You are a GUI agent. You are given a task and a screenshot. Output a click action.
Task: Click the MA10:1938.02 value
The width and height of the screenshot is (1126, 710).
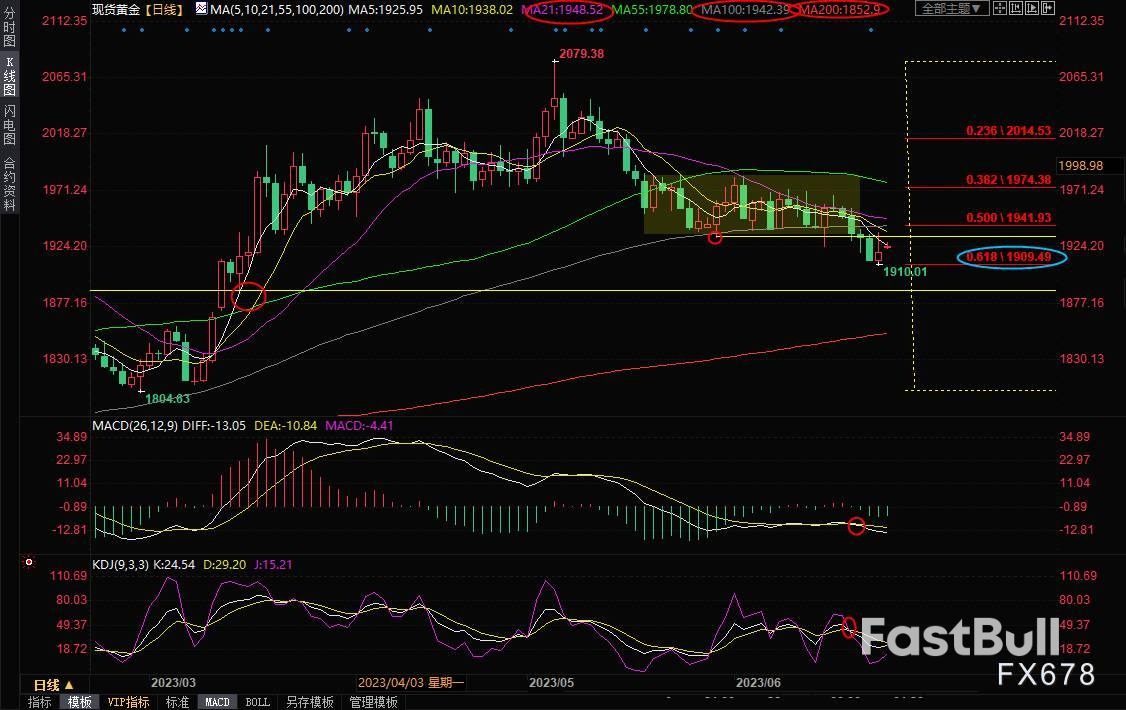pos(472,9)
